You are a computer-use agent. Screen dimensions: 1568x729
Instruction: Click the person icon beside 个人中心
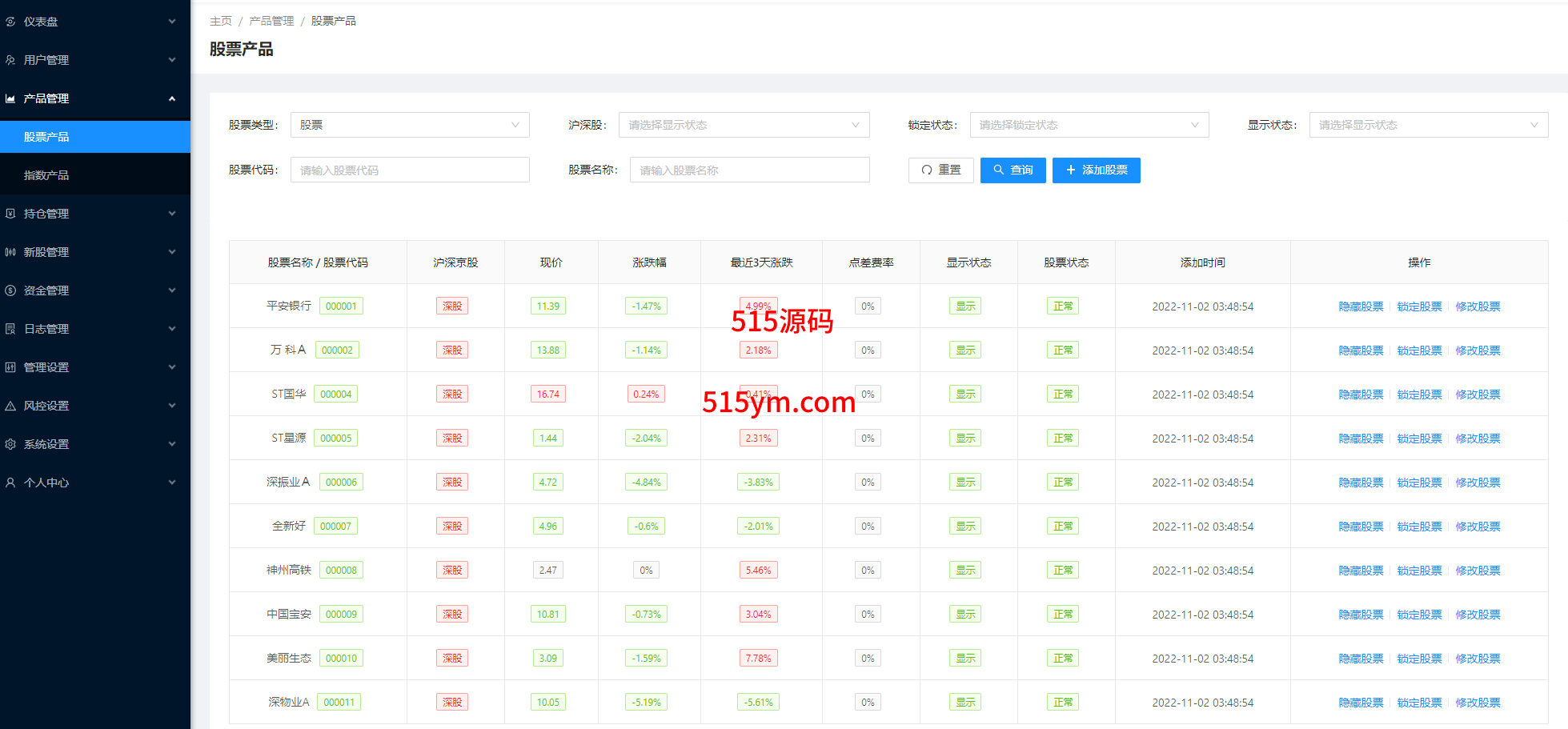[x=10, y=483]
